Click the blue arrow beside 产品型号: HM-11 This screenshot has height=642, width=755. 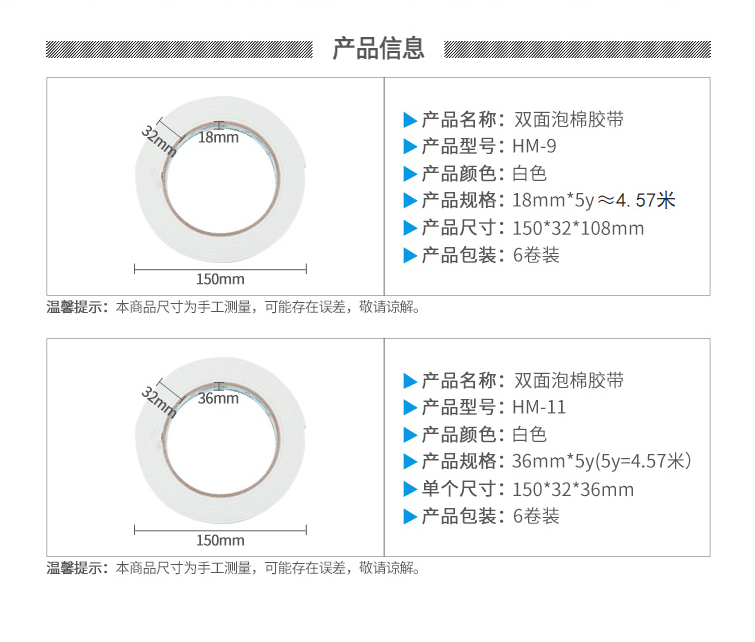[x=410, y=407]
